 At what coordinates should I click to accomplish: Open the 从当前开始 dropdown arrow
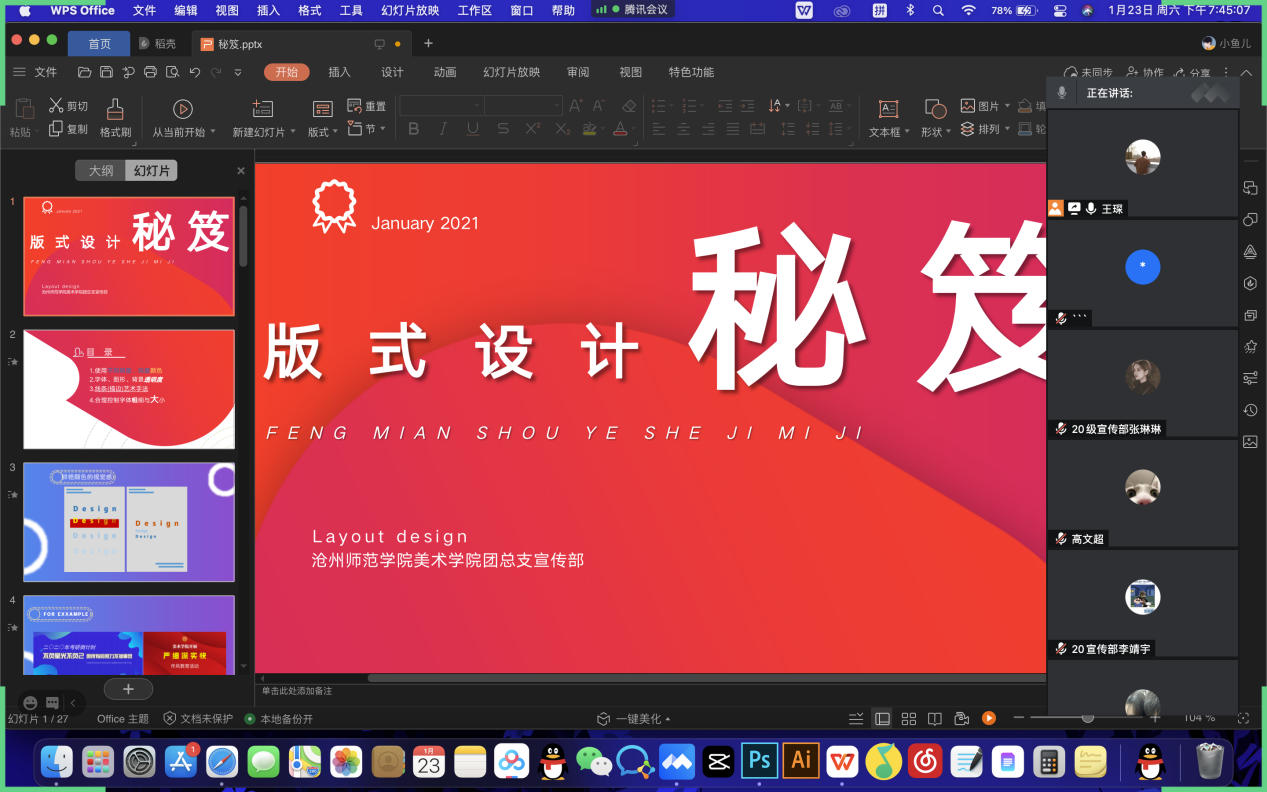pyautogui.click(x=212, y=132)
